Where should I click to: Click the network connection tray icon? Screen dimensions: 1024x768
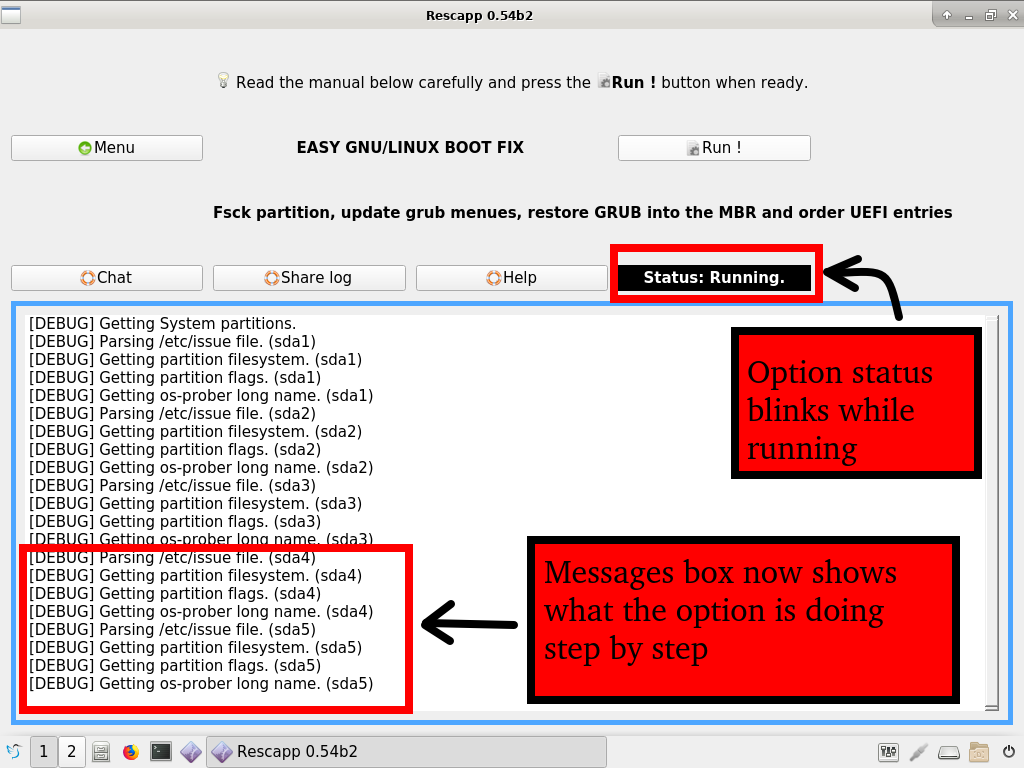pos(918,752)
